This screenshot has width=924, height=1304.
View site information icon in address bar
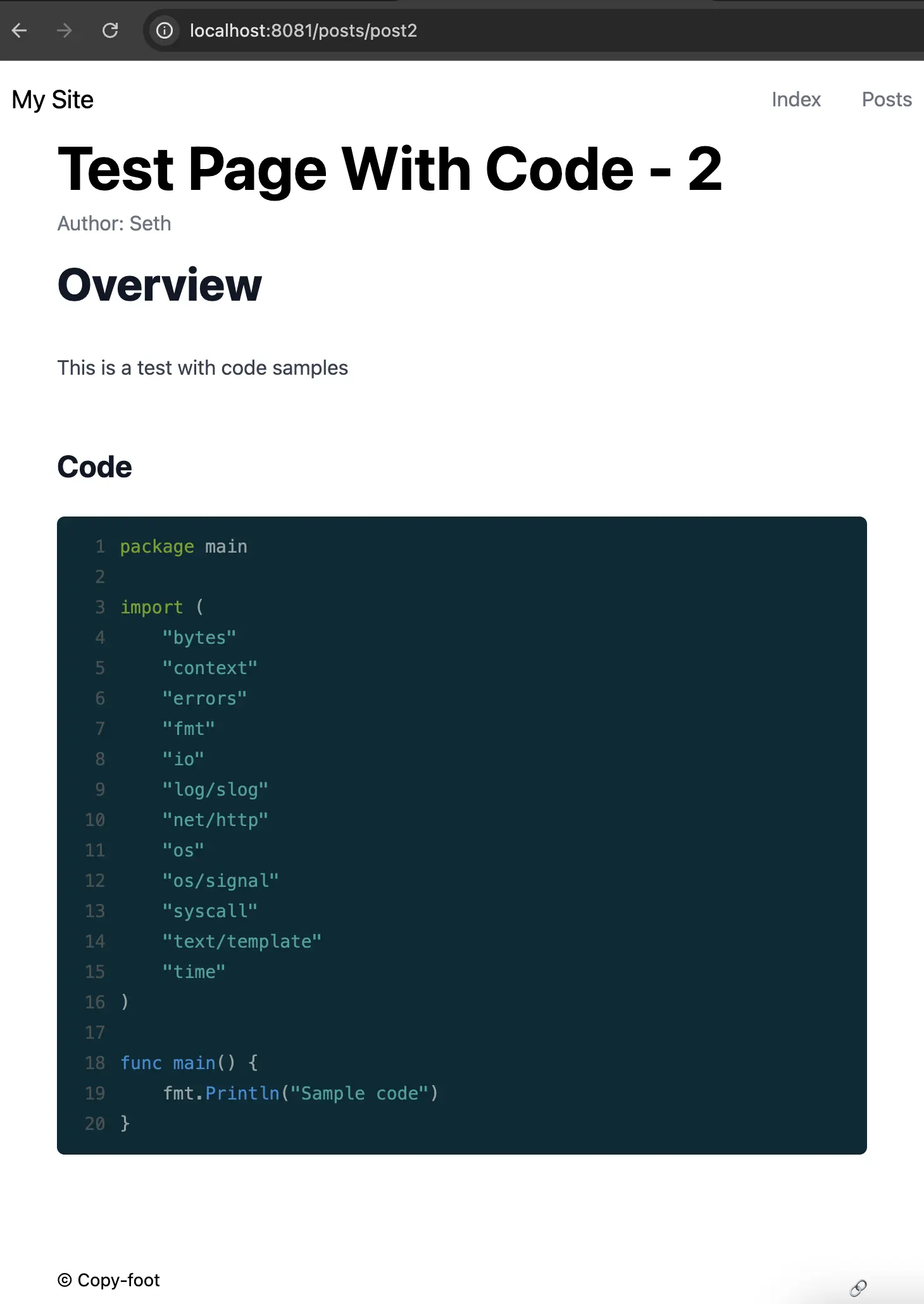(x=165, y=30)
